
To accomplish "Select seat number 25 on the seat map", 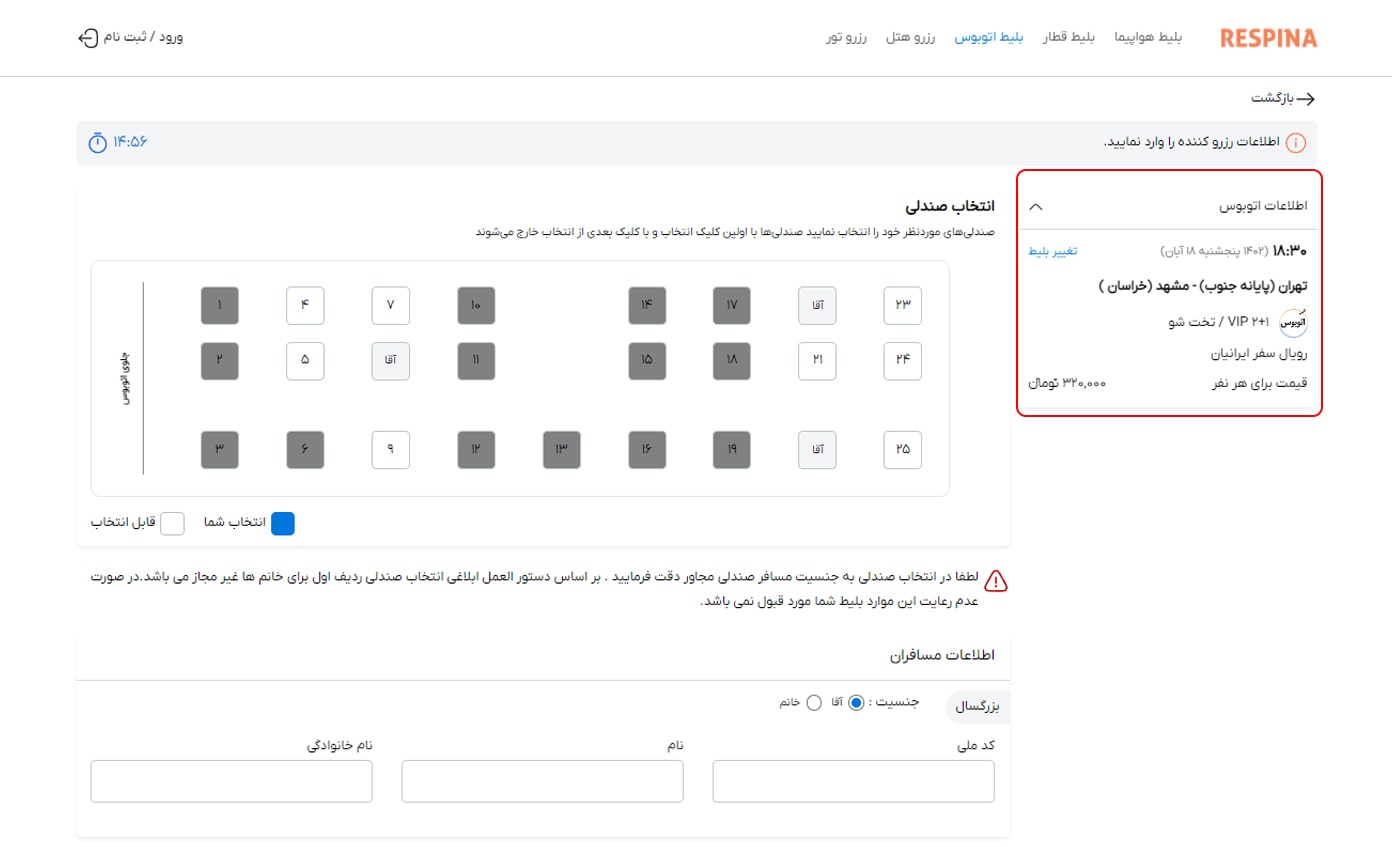I will 901,450.
